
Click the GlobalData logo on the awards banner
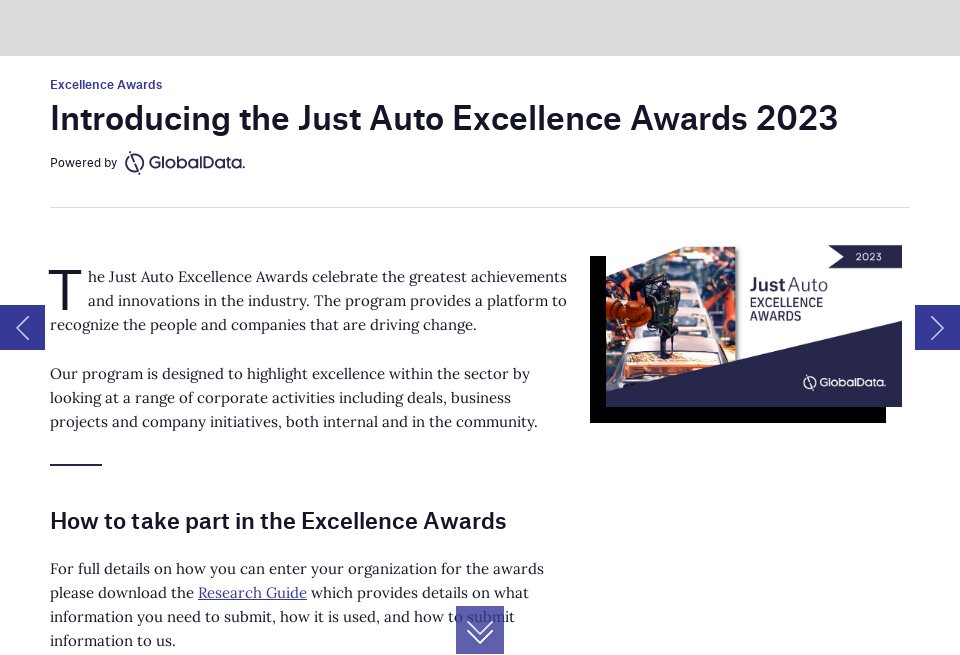point(843,382)
